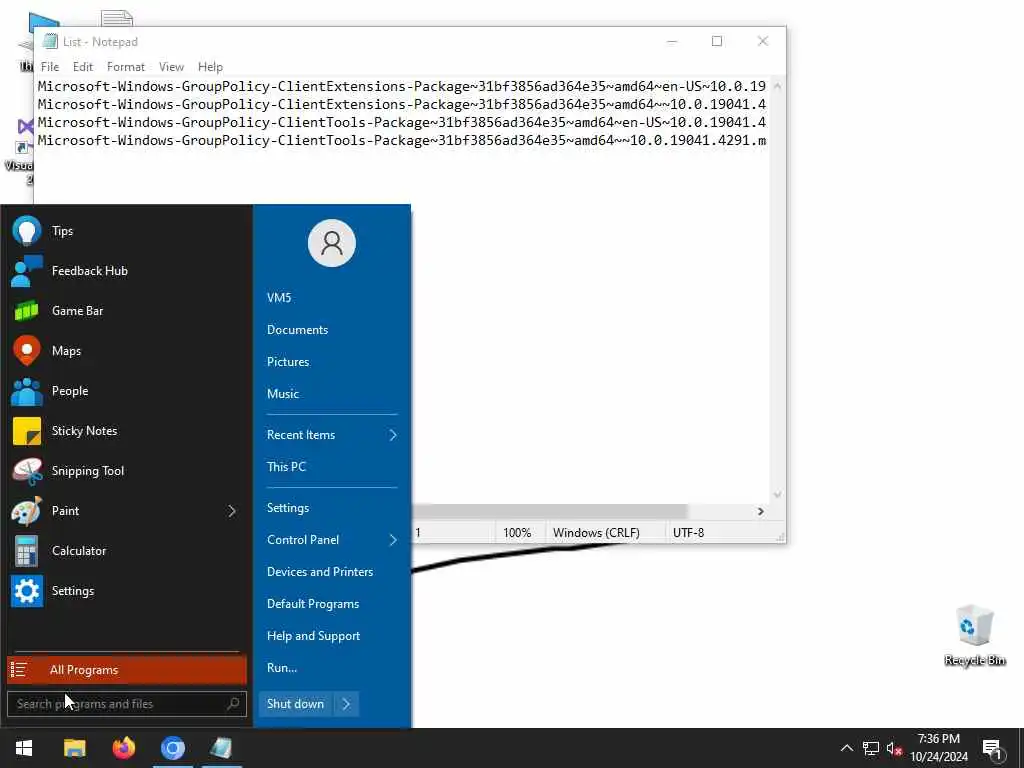Click the line ending in 19041.4291.m
Image resolution: width=1024 pixels, height=768 pixels.
click(402, 140)
